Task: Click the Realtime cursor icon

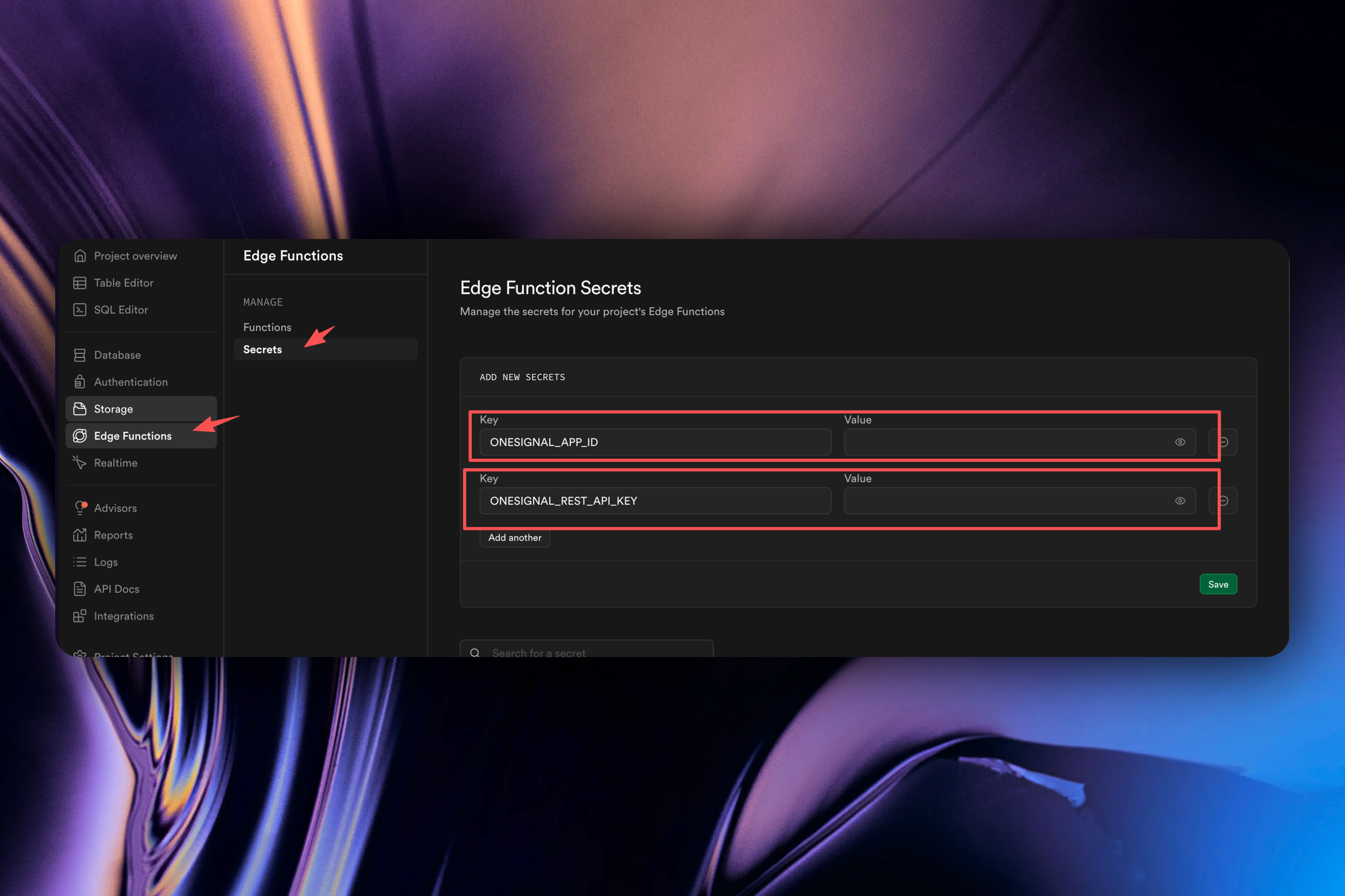Action: [x=80, y=463]
